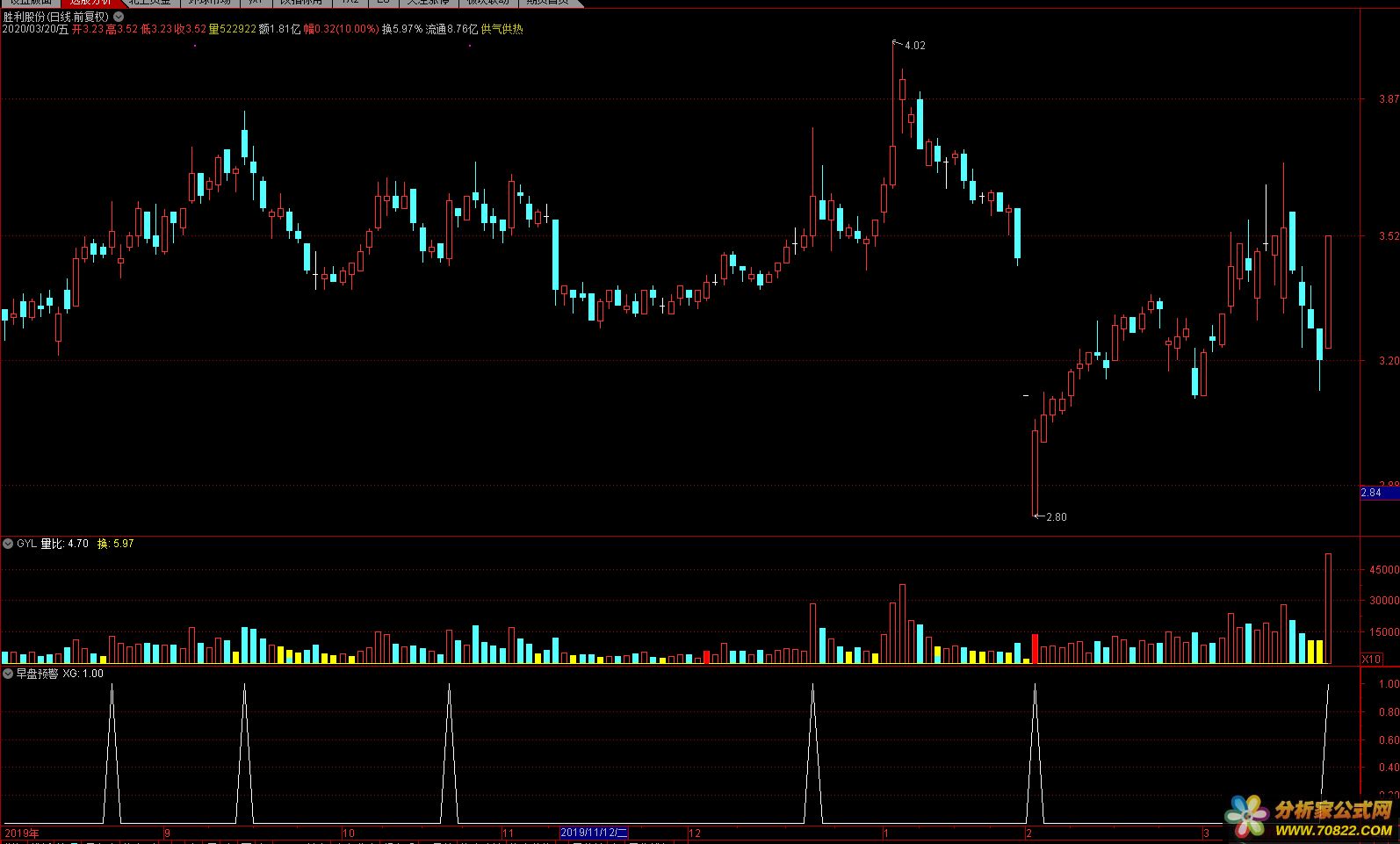Click the 2.80 low price marker
The image size is (1400, 844).
[1056, 517]
